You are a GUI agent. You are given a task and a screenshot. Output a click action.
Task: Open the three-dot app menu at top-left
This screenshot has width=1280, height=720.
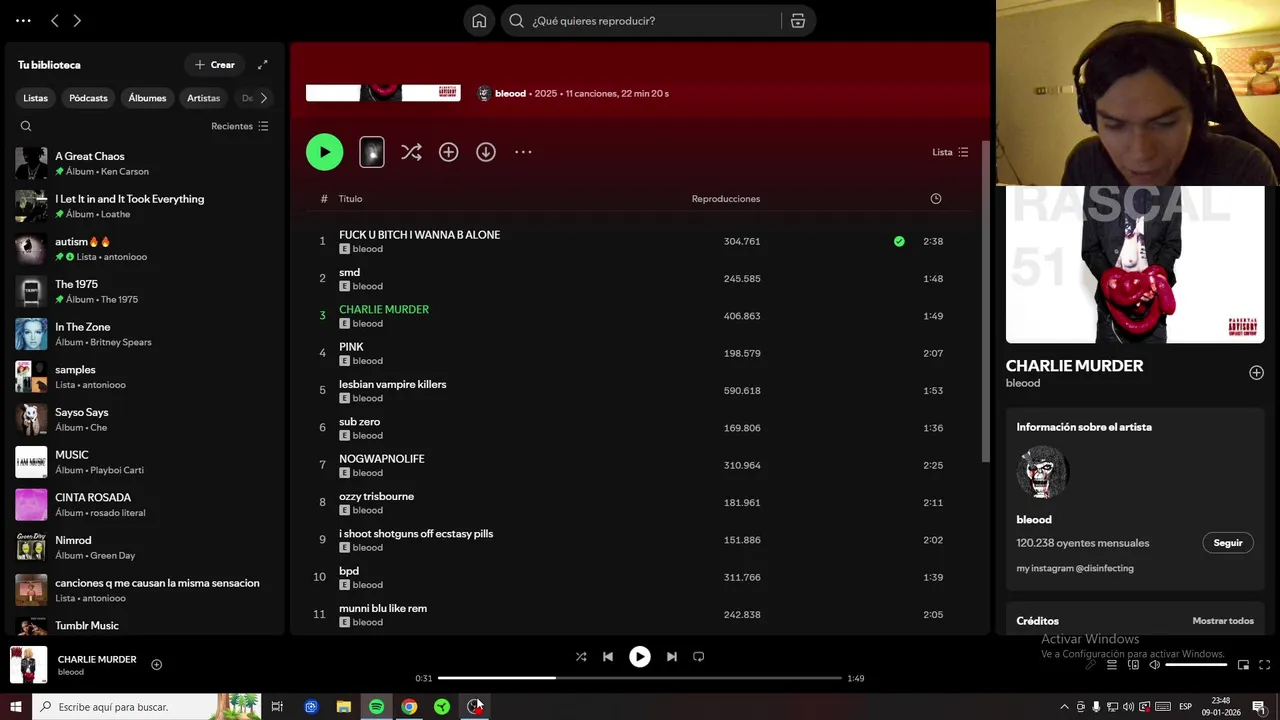23,21
